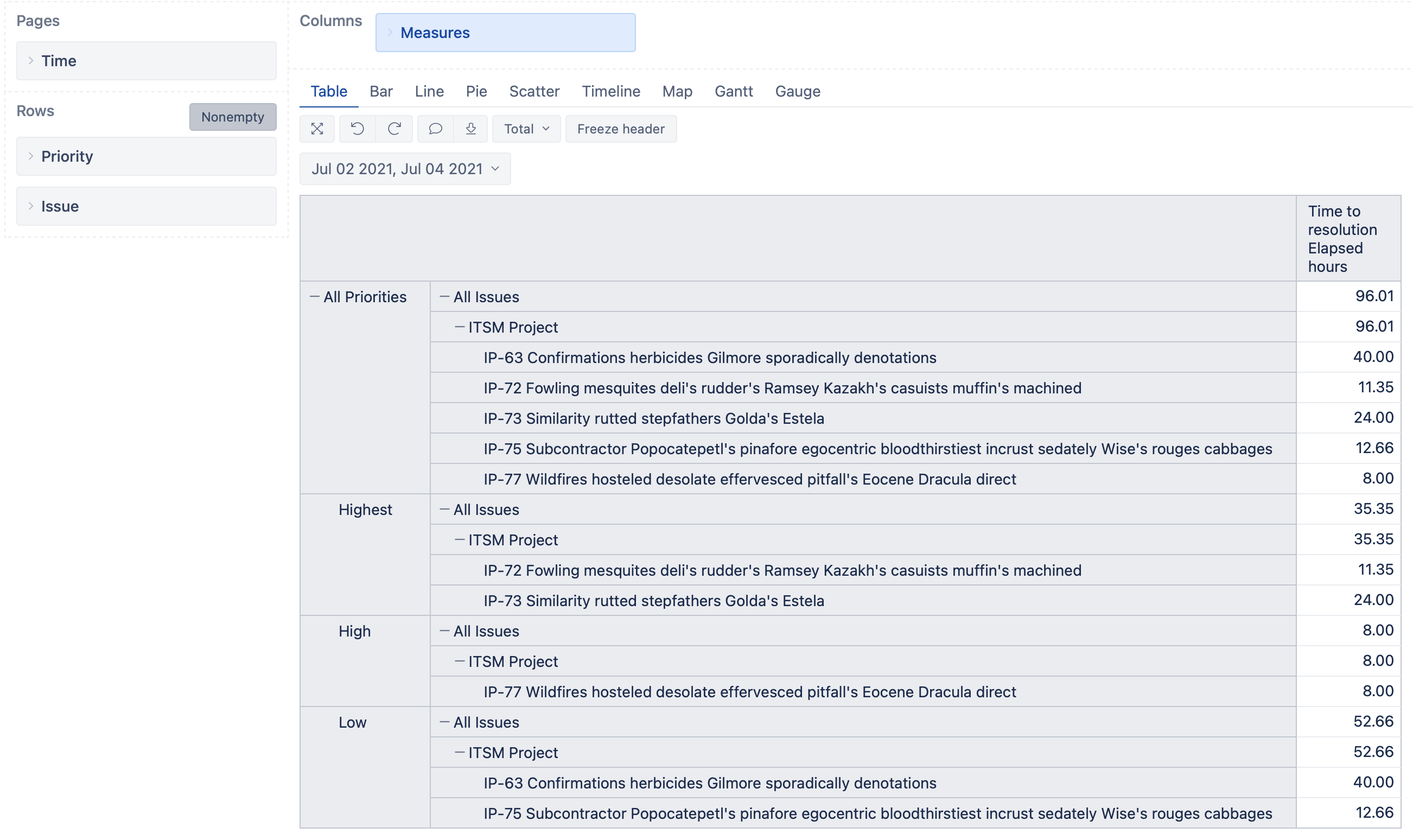Collapse All Issues in Highest row
The image size is (1413, 840).
point(445,510)
